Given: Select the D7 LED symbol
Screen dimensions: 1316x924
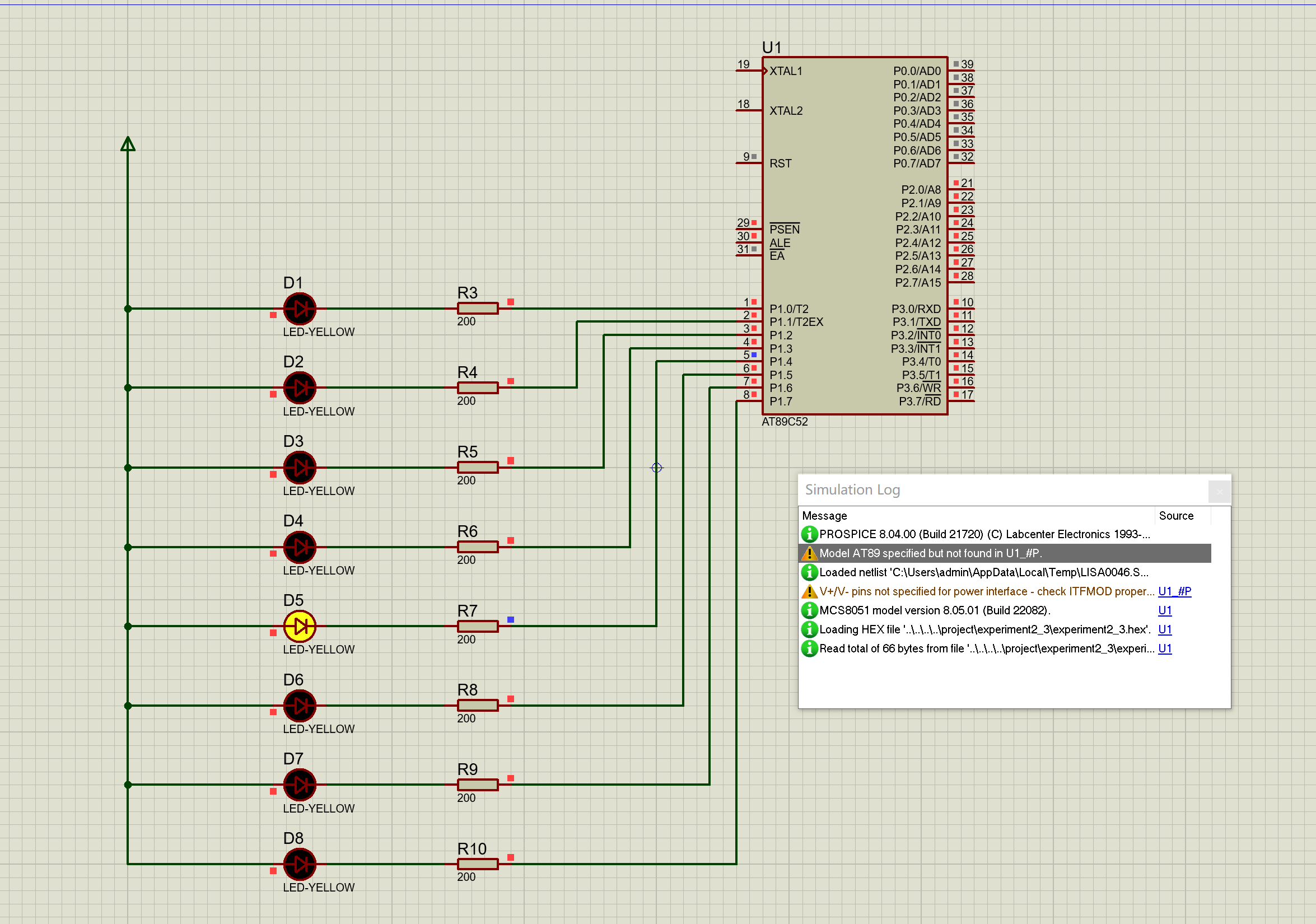Looking at the screenshot, I should (x=300, y=785).
